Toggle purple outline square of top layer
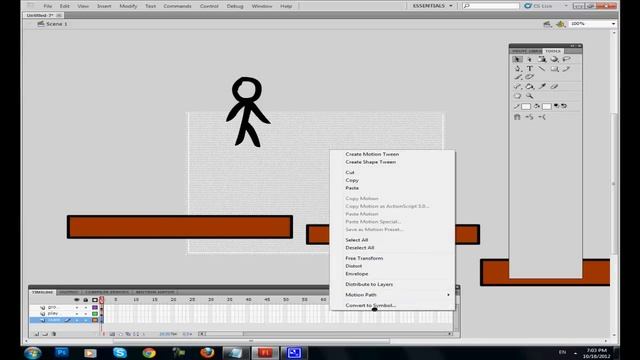The image size is (640, 360). pos(95,307)
